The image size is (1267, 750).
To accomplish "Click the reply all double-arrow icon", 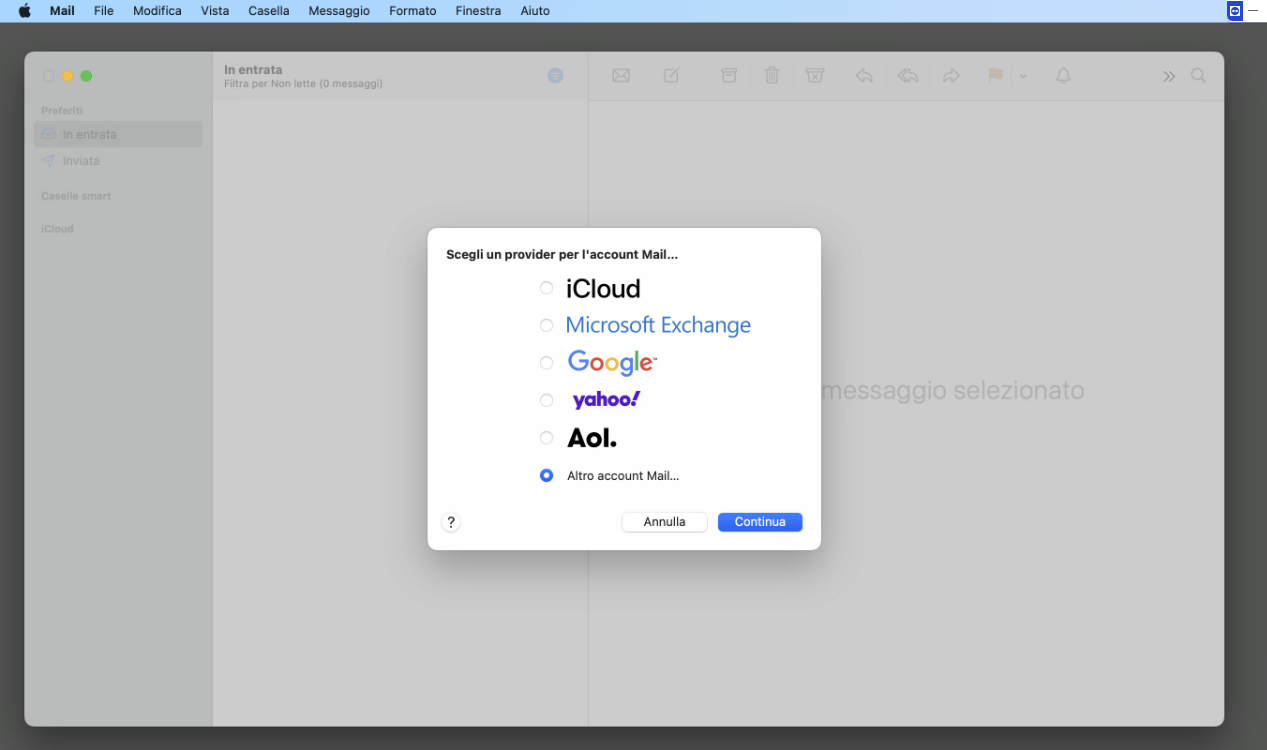I will pos(908,76).
